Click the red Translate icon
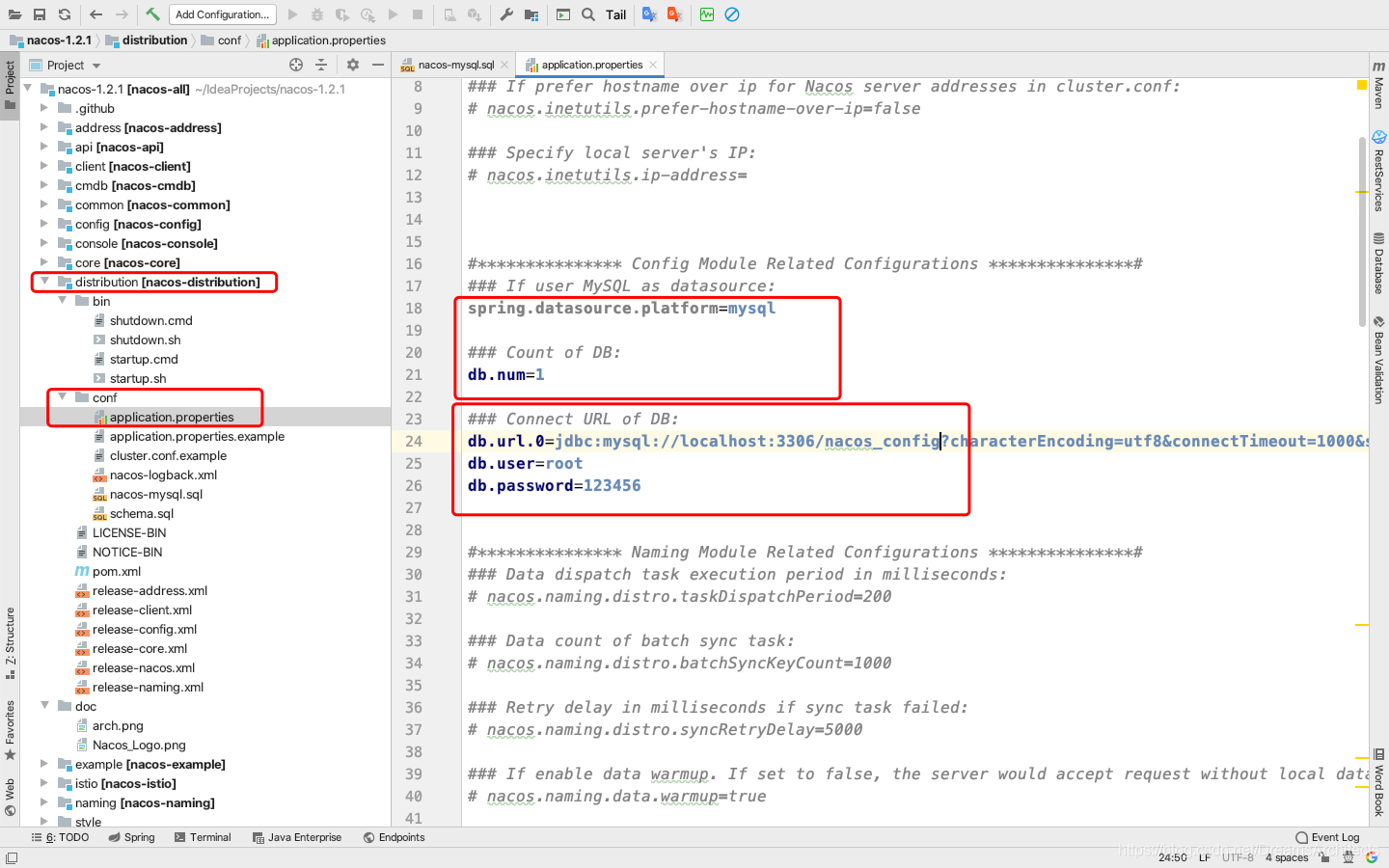The height and width of the screenshot is (868, 1389). (x=674, y=14)
